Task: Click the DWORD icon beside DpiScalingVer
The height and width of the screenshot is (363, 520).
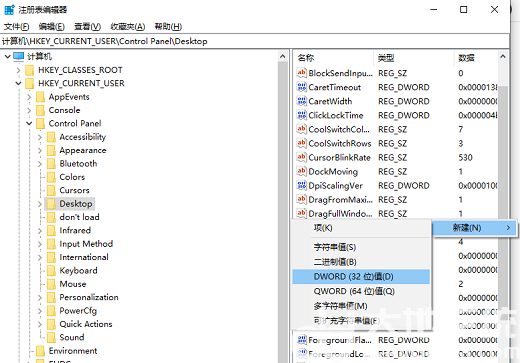Action: pos(301,185)
